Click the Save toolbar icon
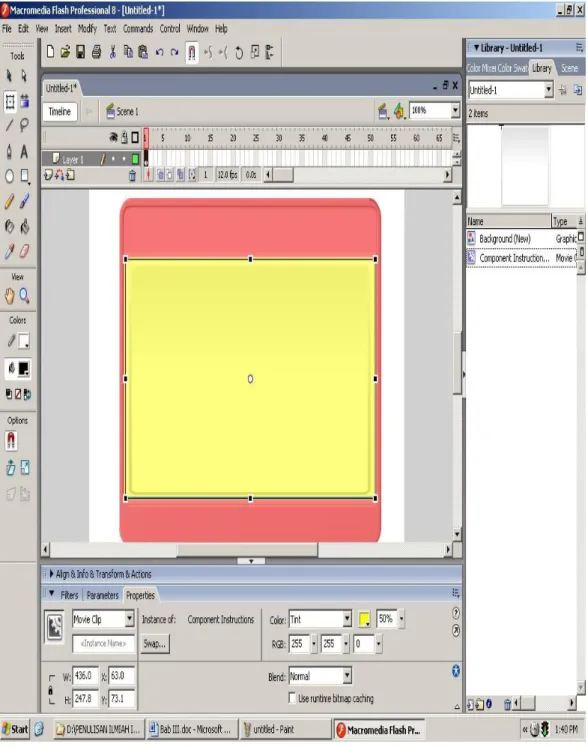The width and height of the screenshot is (588, 747). [x=81, y=52]
